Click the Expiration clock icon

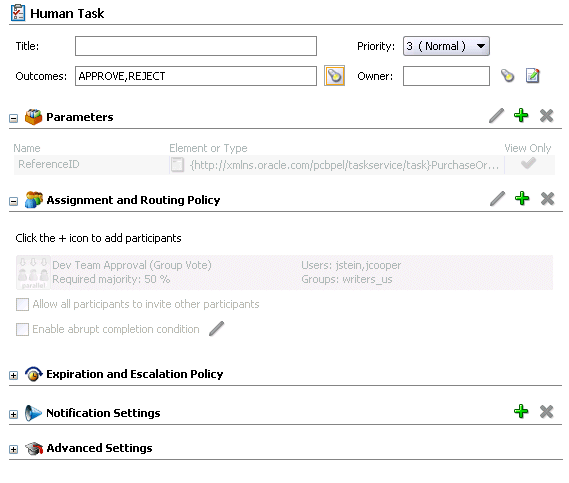pos(34,374)
